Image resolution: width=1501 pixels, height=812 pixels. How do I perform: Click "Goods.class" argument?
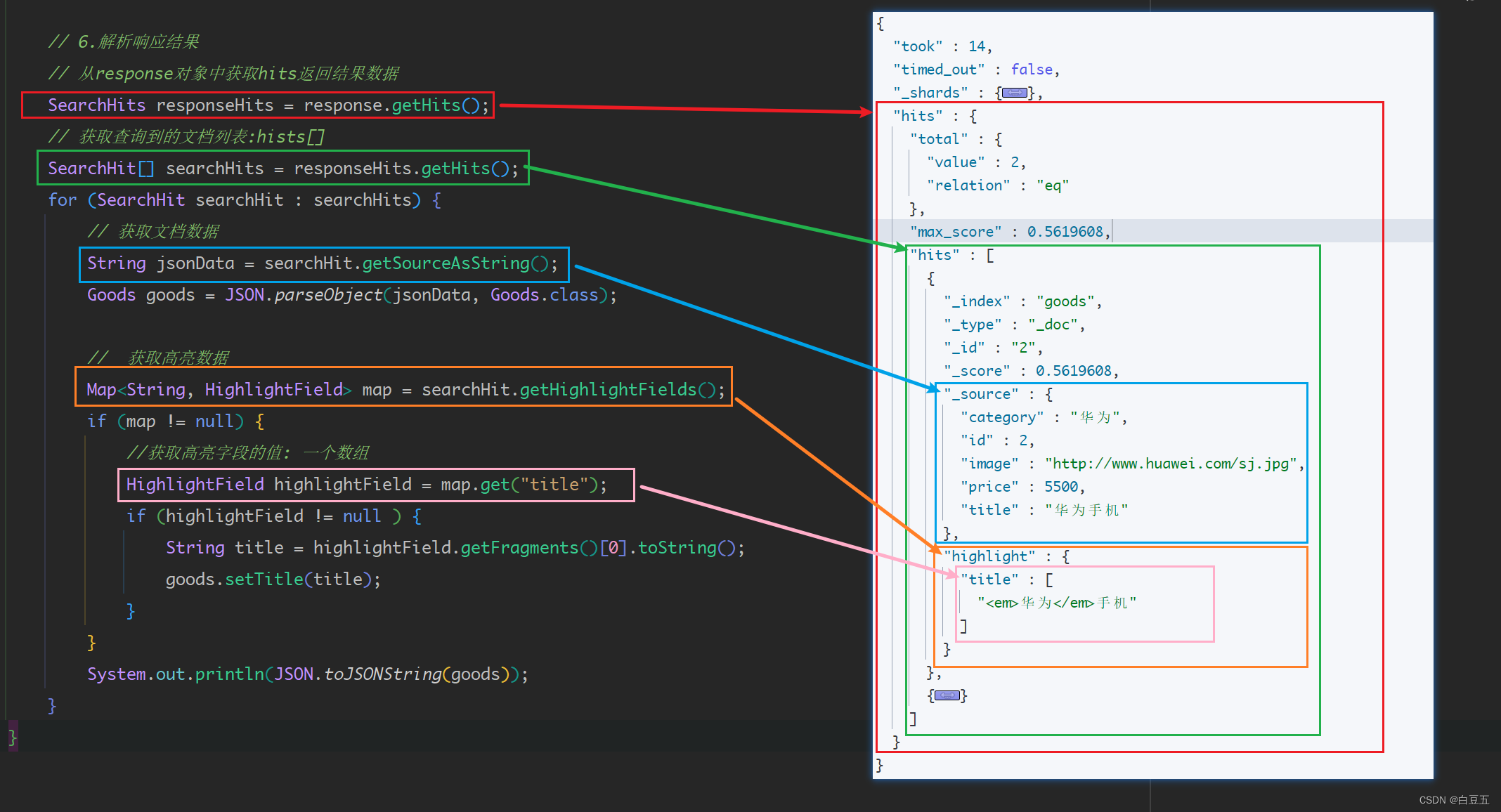[x=545, y=295]
